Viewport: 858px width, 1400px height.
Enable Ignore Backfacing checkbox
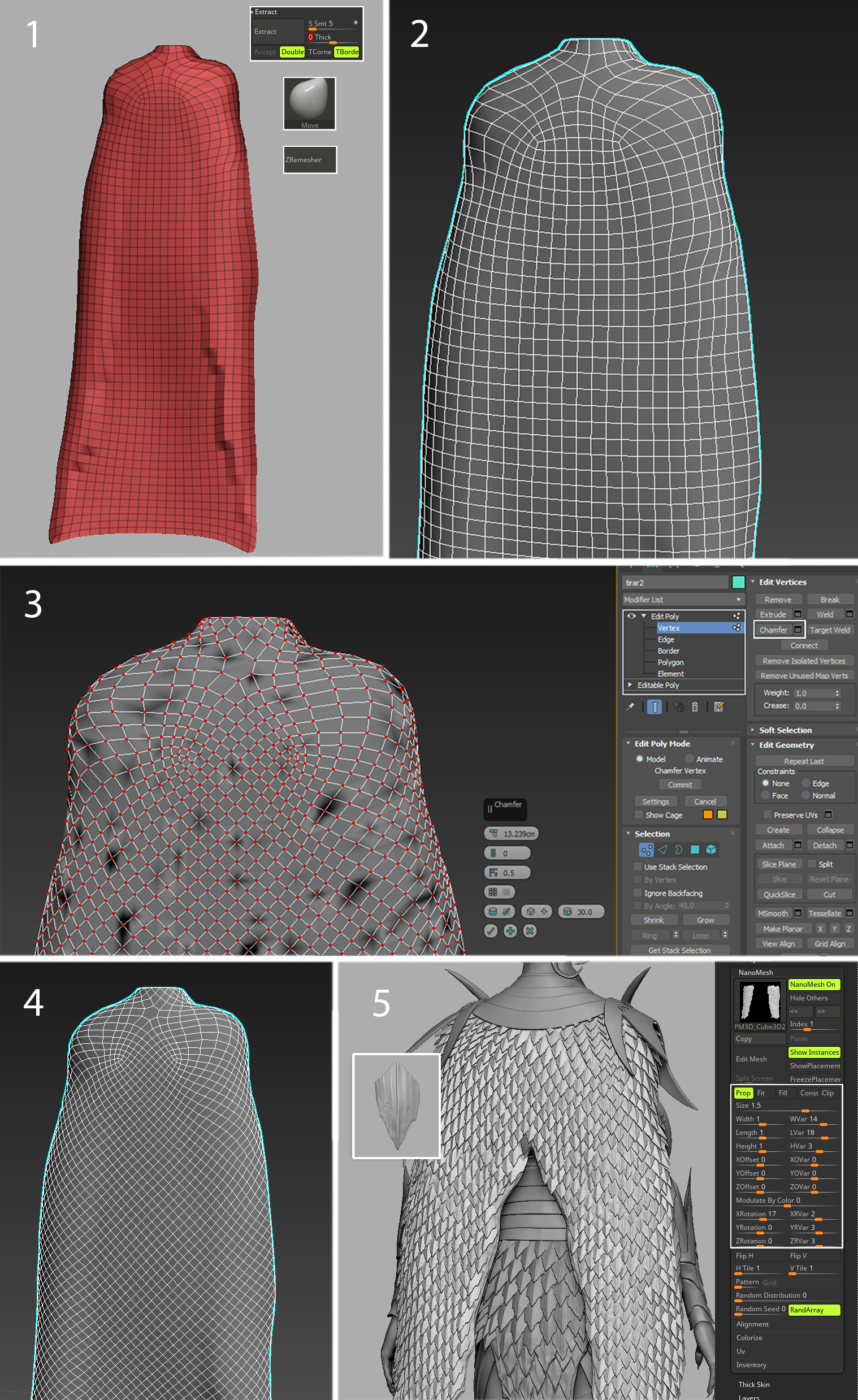click(x=638, y=893)
